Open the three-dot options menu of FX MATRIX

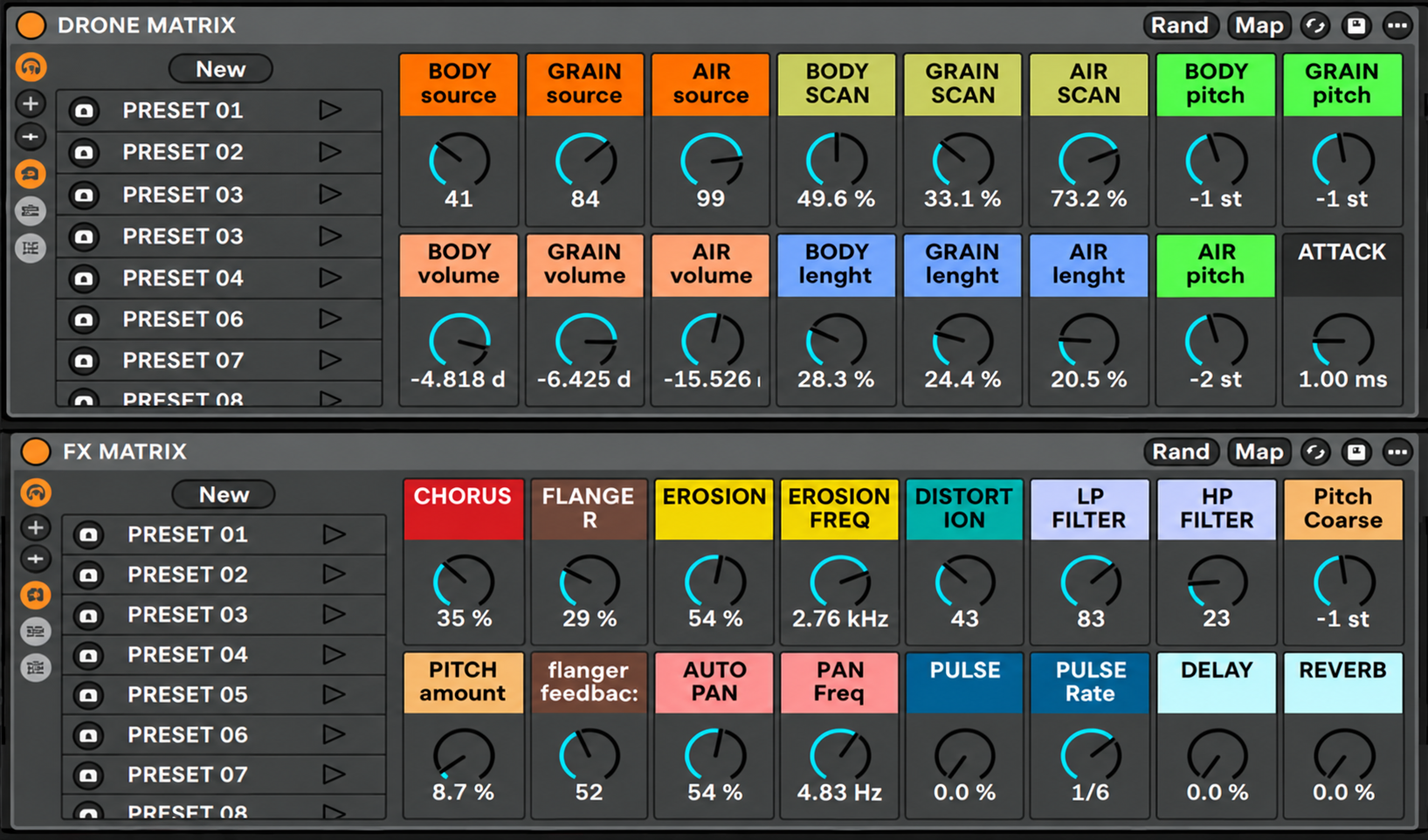pos(1397,451)
